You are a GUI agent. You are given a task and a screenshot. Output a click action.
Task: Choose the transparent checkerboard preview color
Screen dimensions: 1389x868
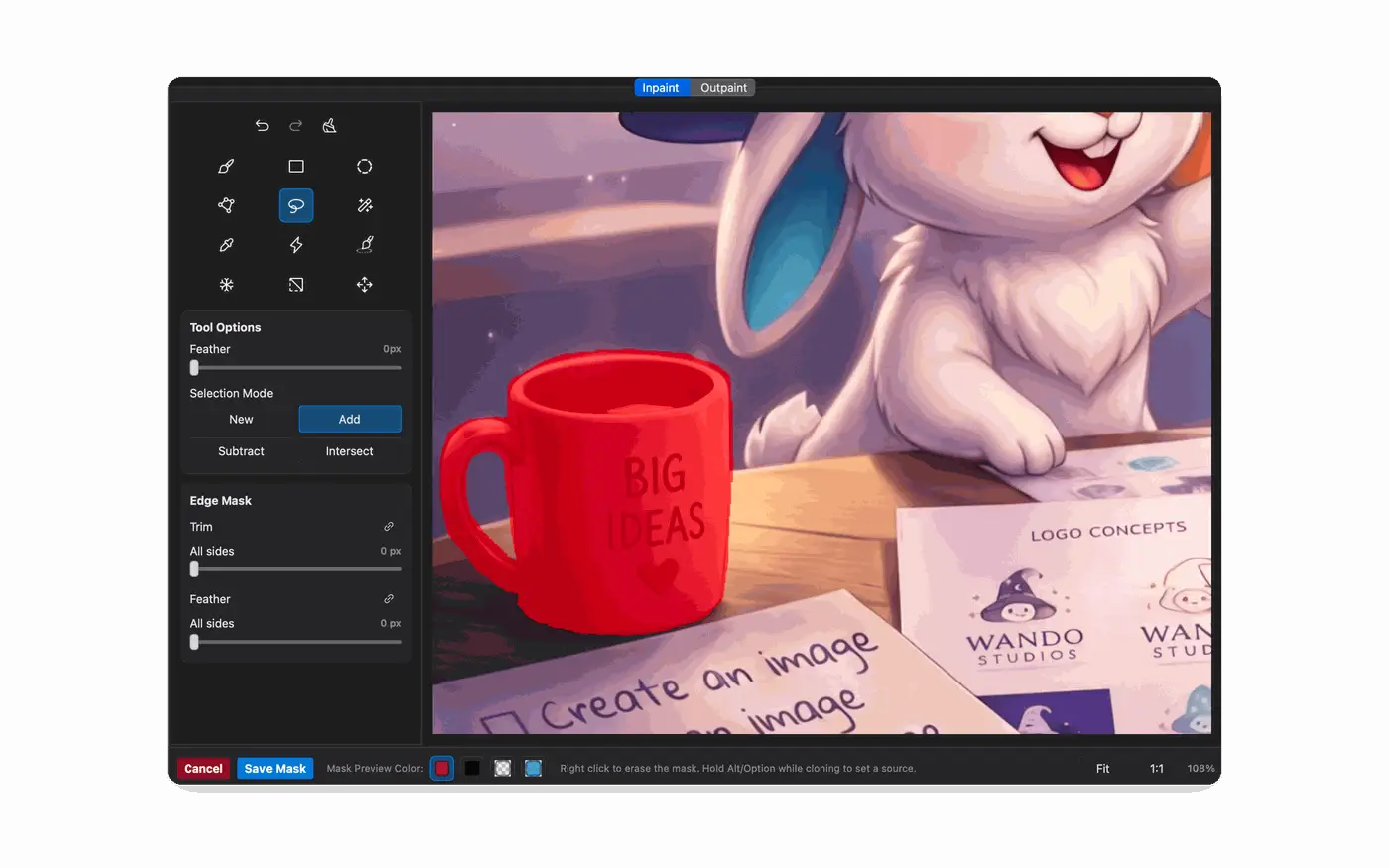(503, 769)
